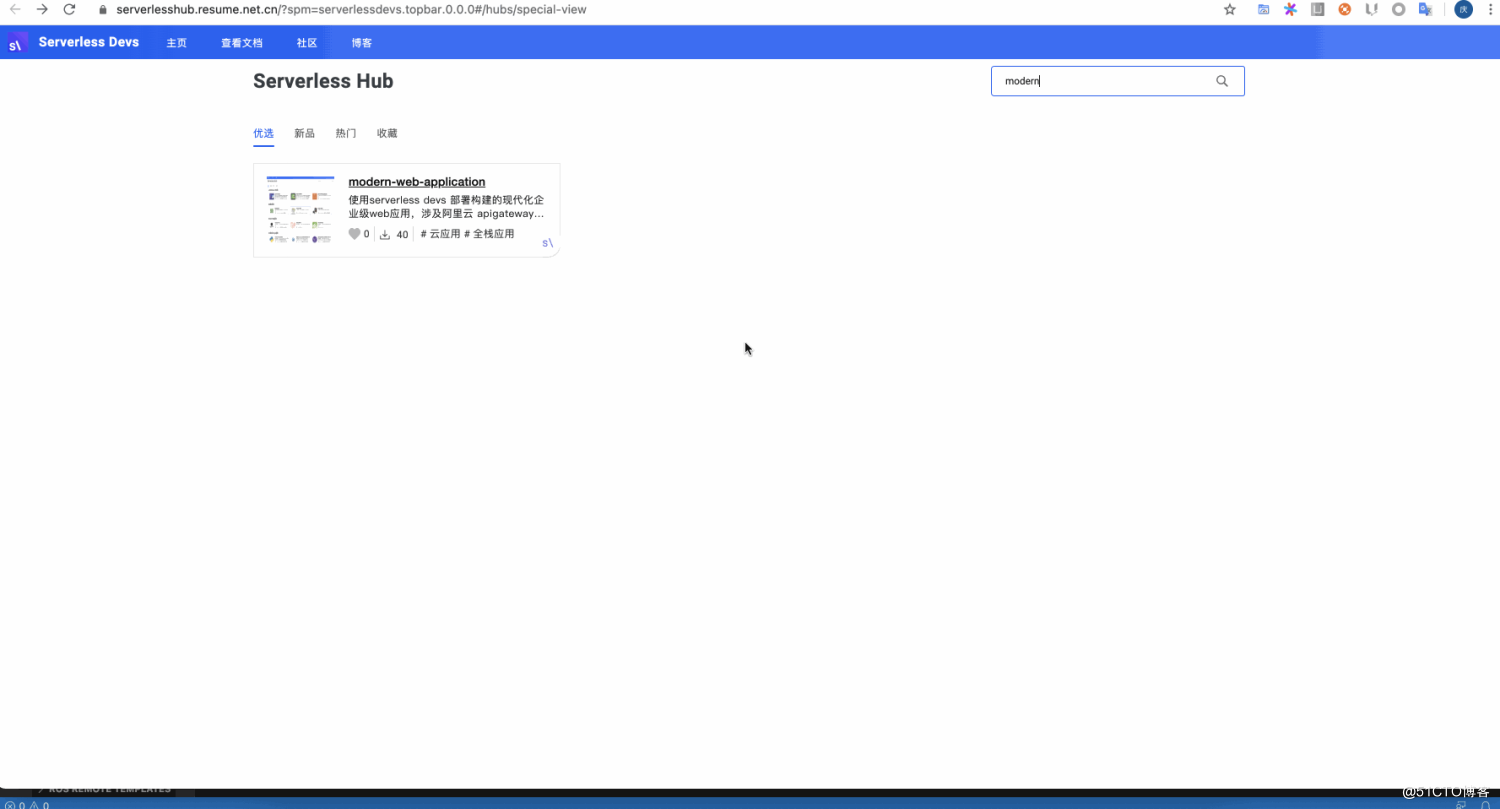Click the Serverless Devs brand title
Screen dimensions: 1500x809
click(89, 42)
